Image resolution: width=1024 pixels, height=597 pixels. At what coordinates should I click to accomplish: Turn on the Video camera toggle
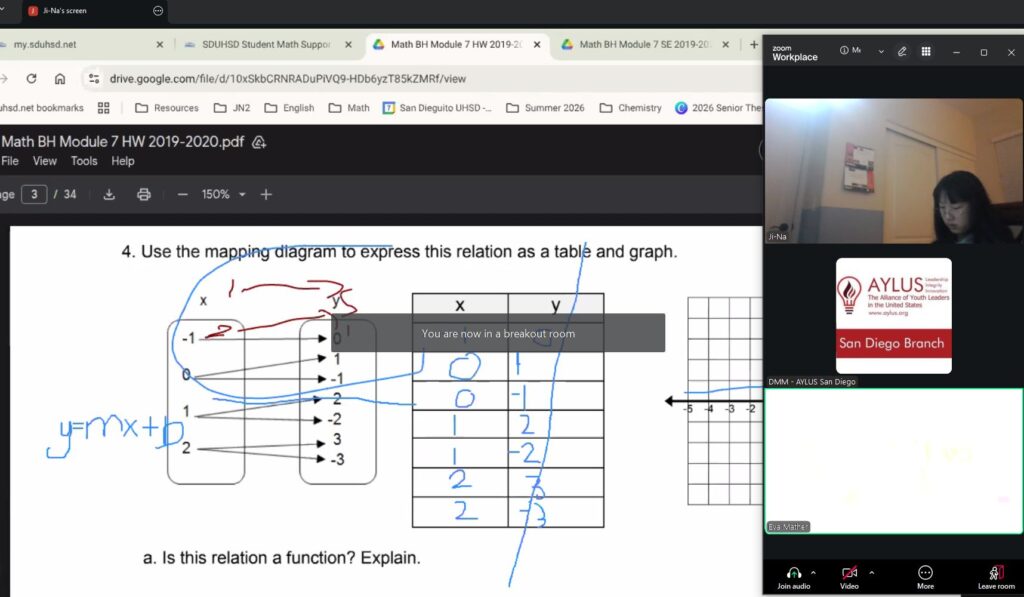(849, 573)
